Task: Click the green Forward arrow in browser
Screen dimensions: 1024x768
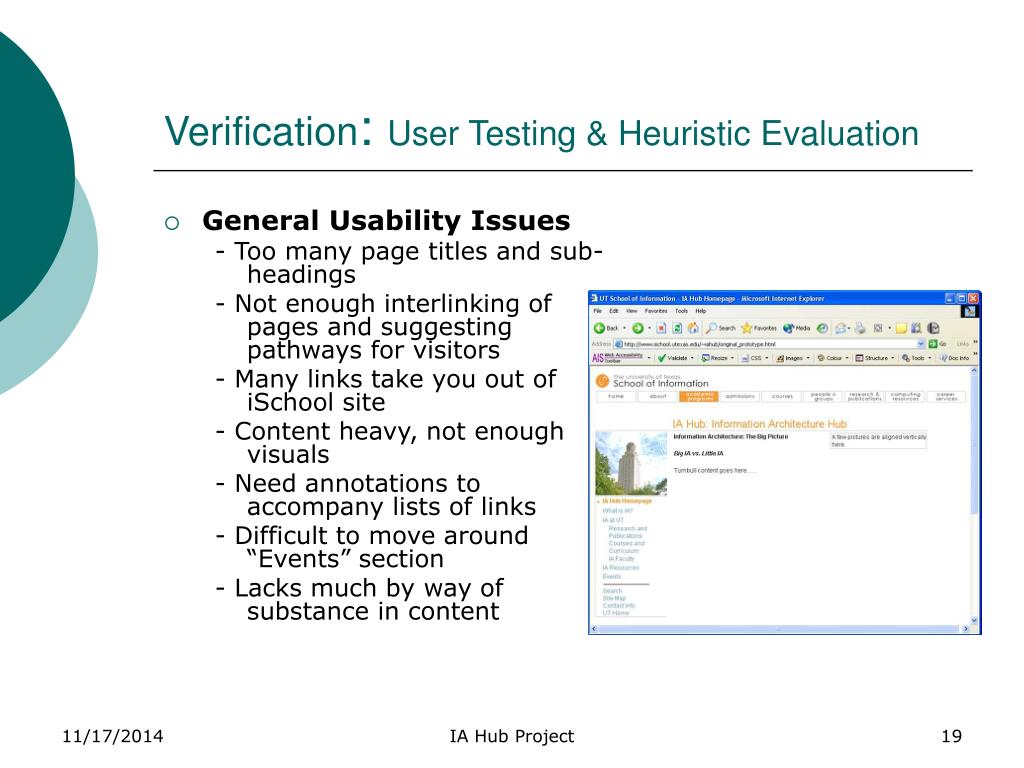Action: coord(637,328)
